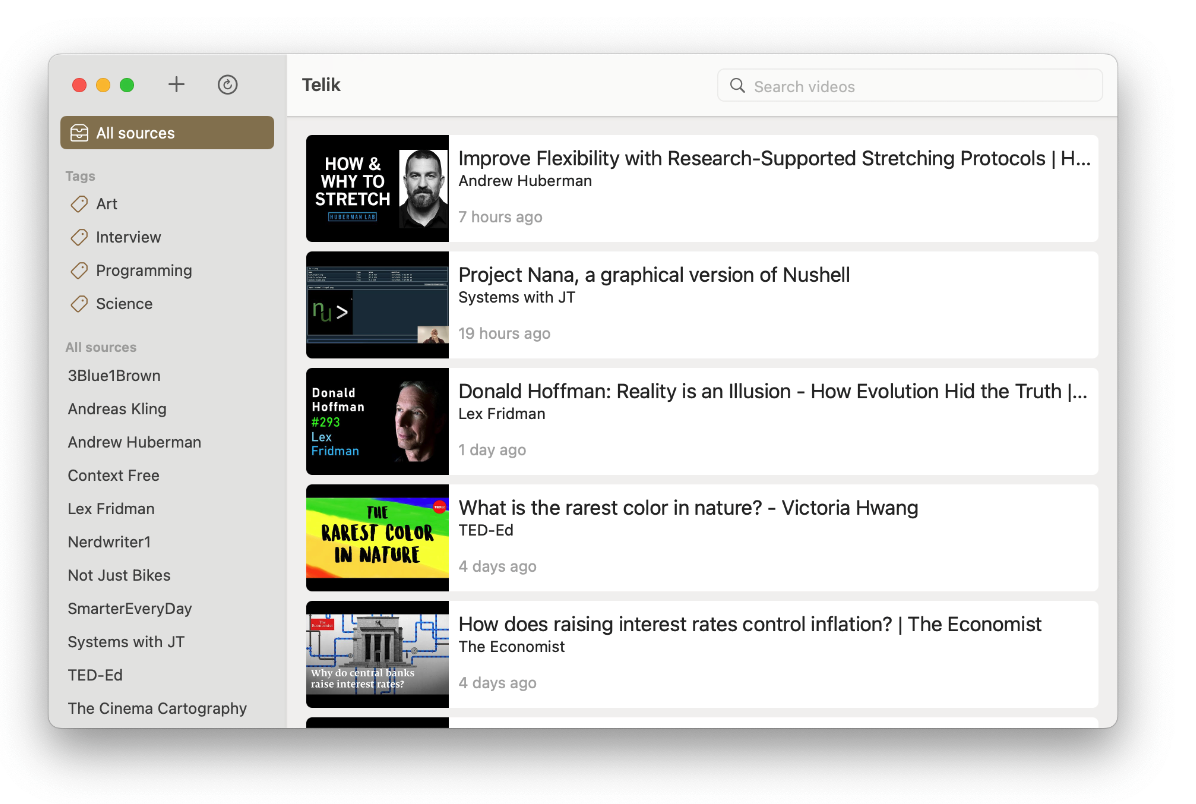This screenshot has height=804, width=1196.
Task: Select Not Just Bikes source
Action: pos(119,575)
